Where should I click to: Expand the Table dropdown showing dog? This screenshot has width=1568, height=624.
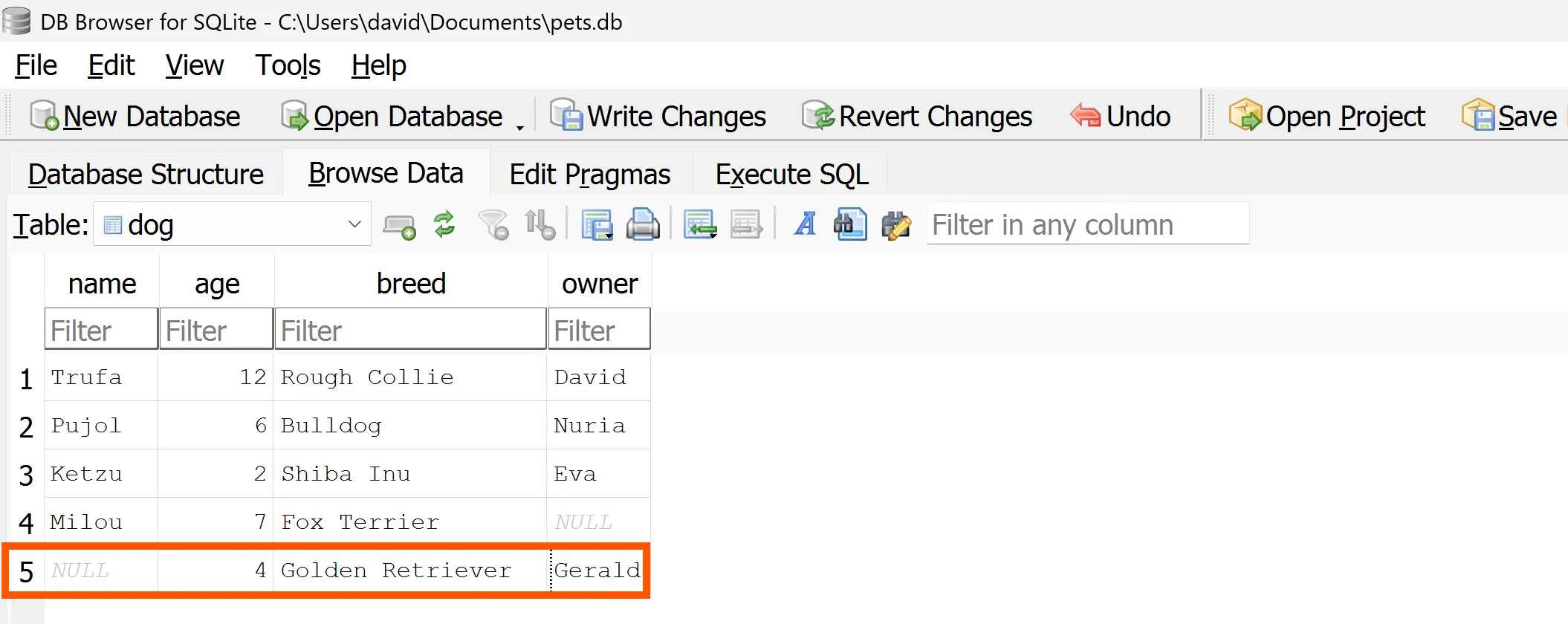354,224
